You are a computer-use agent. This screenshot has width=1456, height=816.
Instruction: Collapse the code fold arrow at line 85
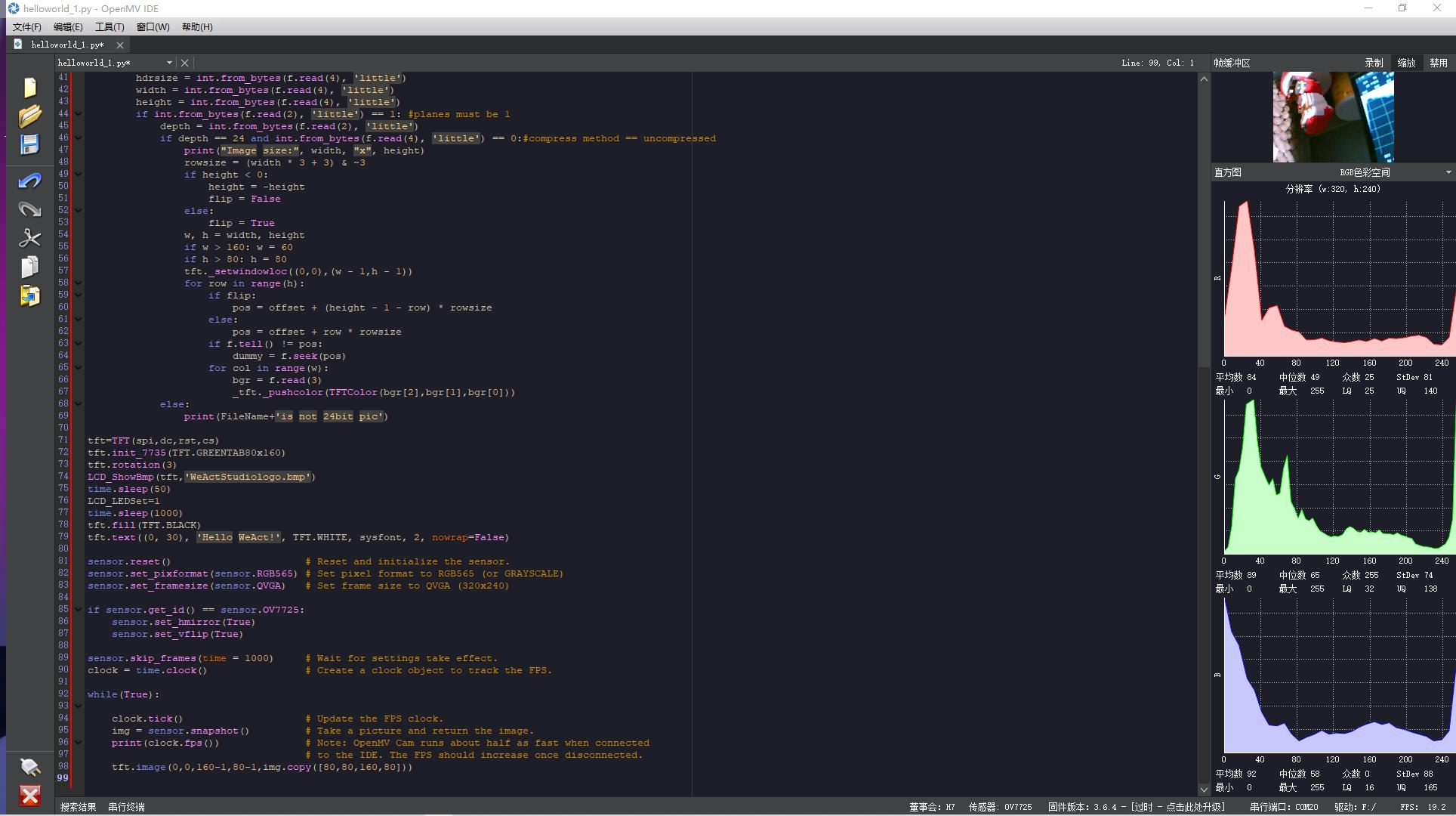coord(78,610)
